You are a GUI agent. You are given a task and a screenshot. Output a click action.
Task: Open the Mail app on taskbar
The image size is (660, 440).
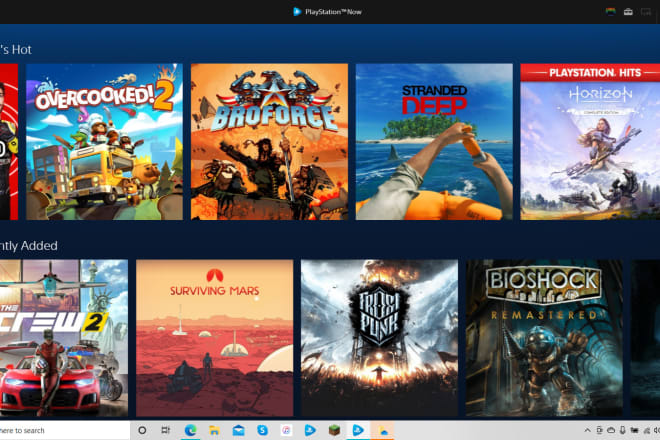(238, 430)
